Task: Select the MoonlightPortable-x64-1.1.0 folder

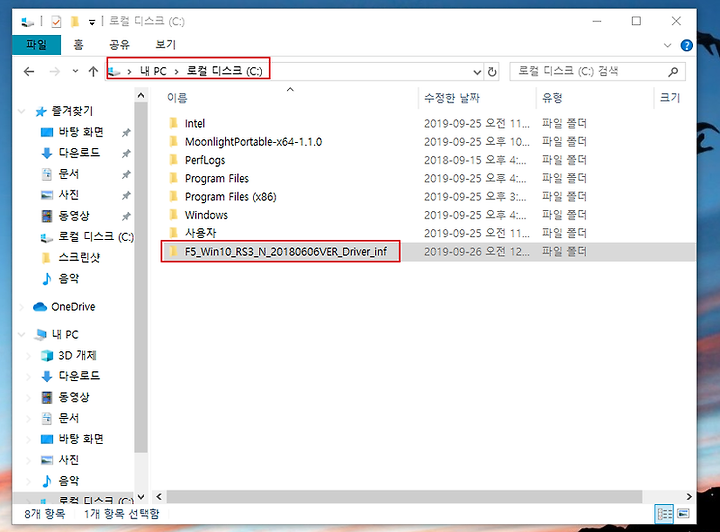Action: [253, 142]
